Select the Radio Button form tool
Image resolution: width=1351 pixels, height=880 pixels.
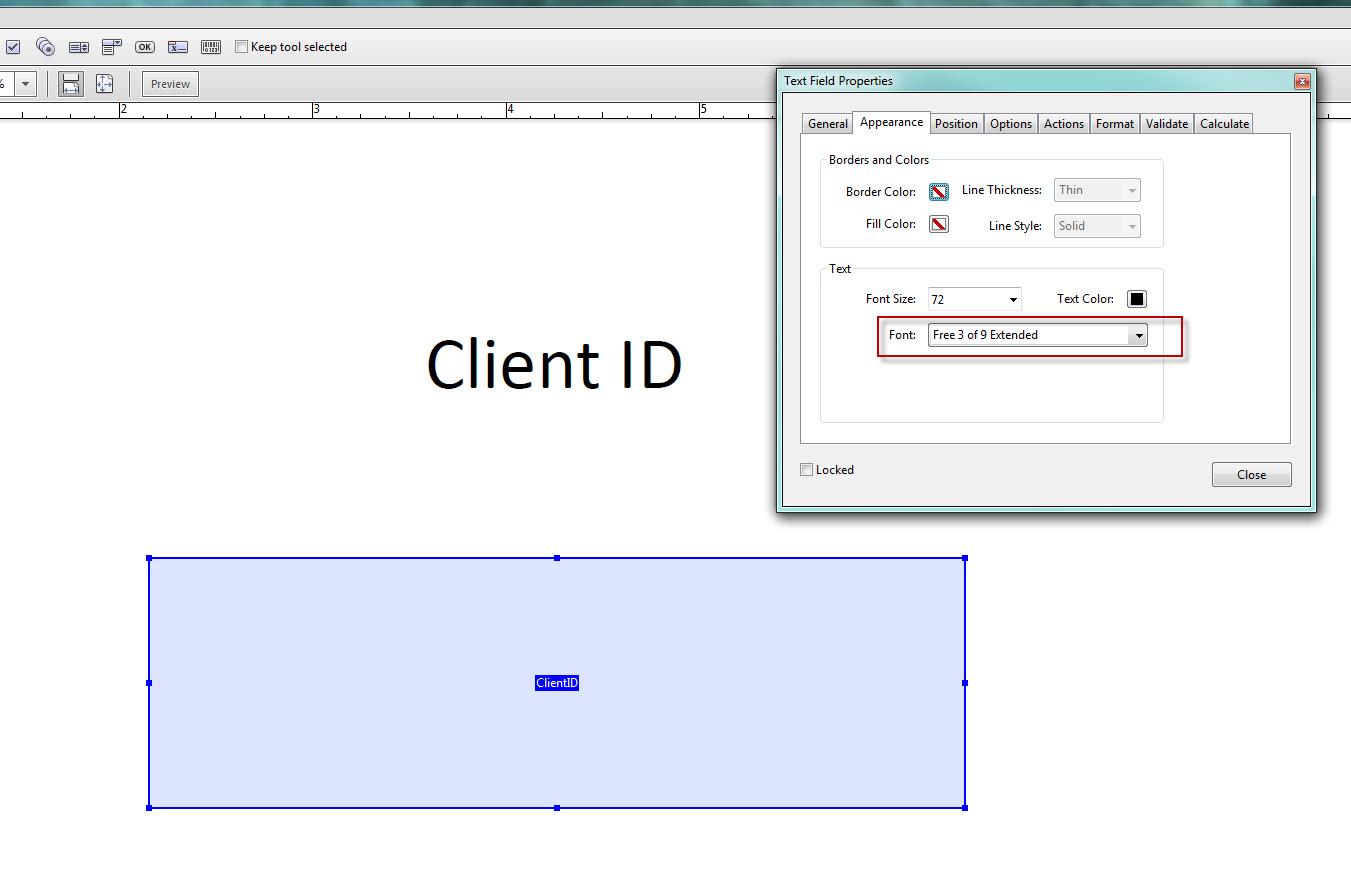click(45, 47)
